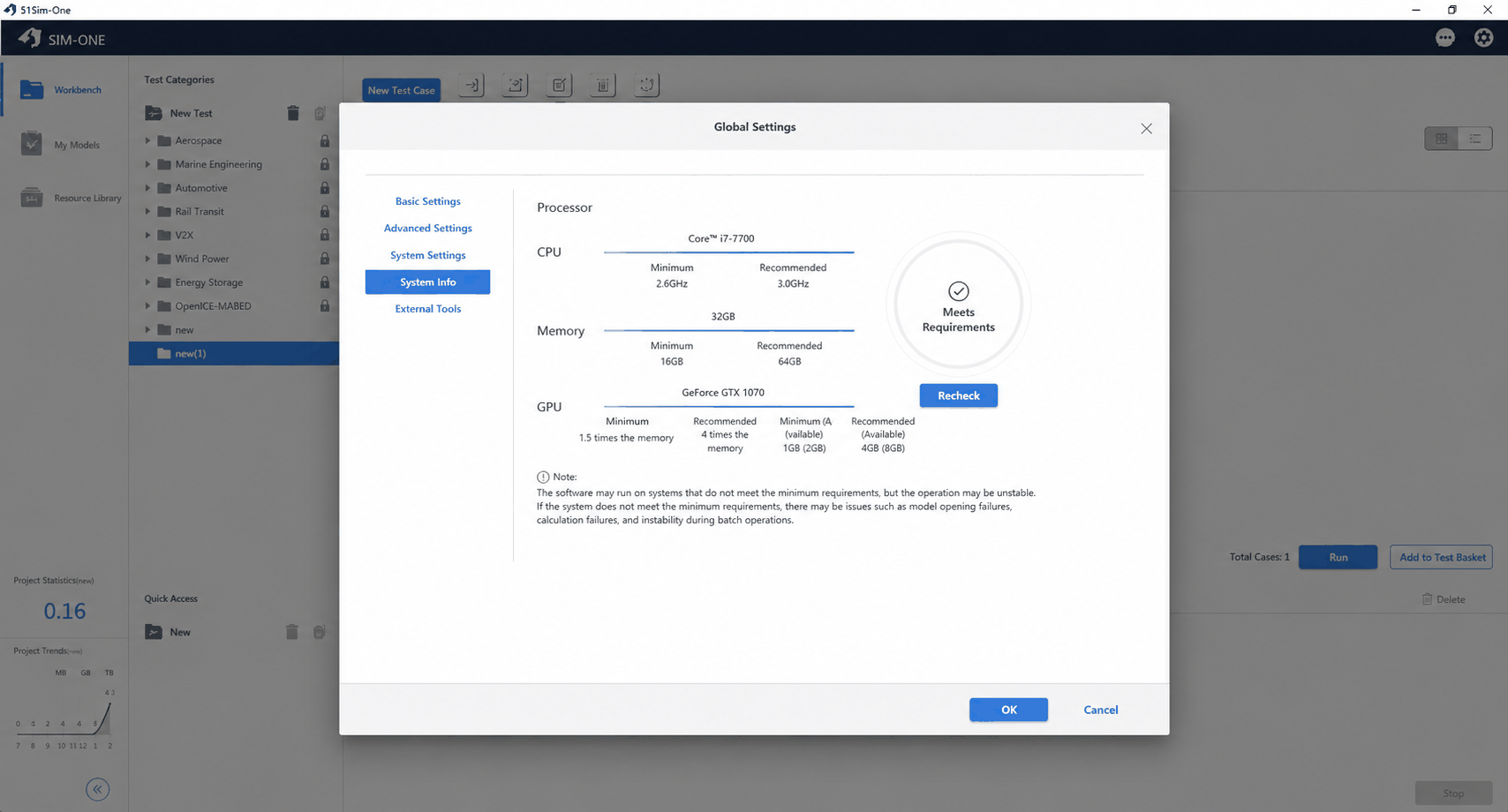Click the trash icon on the New Test row
1508x812 pixels.
[x=293, y=113]
